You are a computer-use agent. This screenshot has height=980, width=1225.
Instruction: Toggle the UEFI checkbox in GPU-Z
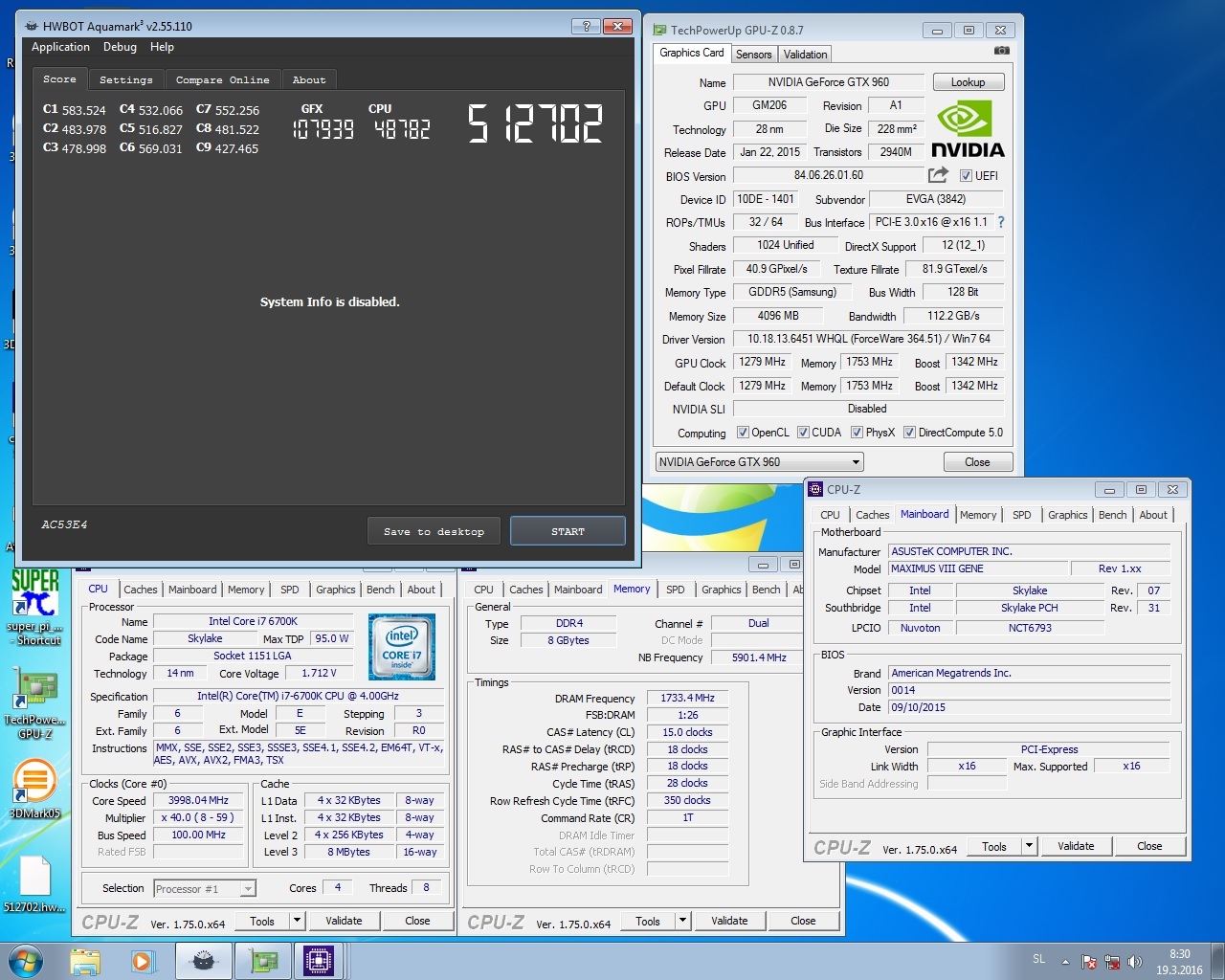[966, 176]
